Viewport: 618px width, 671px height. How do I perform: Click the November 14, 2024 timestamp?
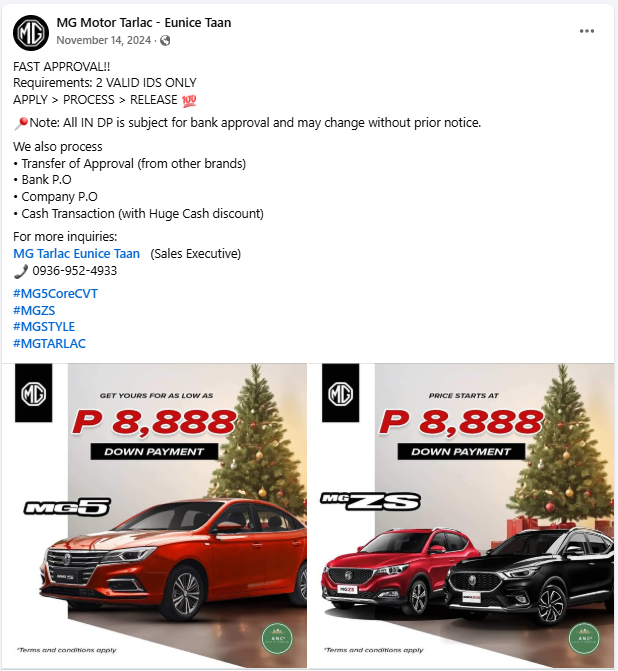pos(104,40)
